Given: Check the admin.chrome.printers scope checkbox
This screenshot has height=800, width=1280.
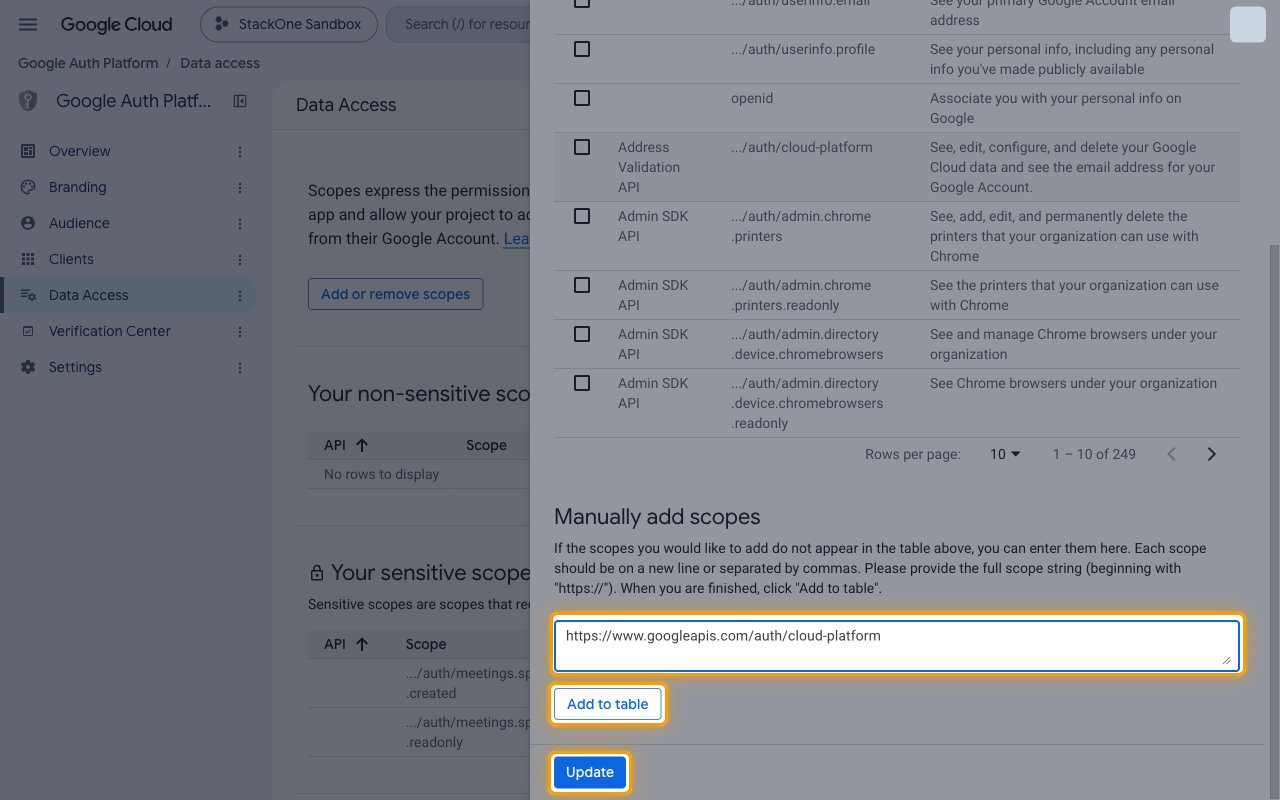Looking at the screenshot, I should coord(582,216).
